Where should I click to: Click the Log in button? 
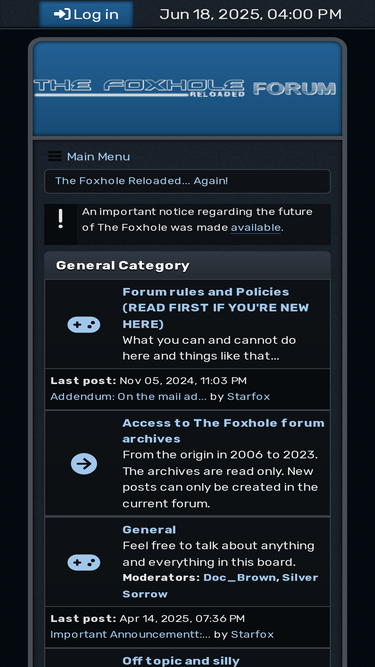pos(86,14)
